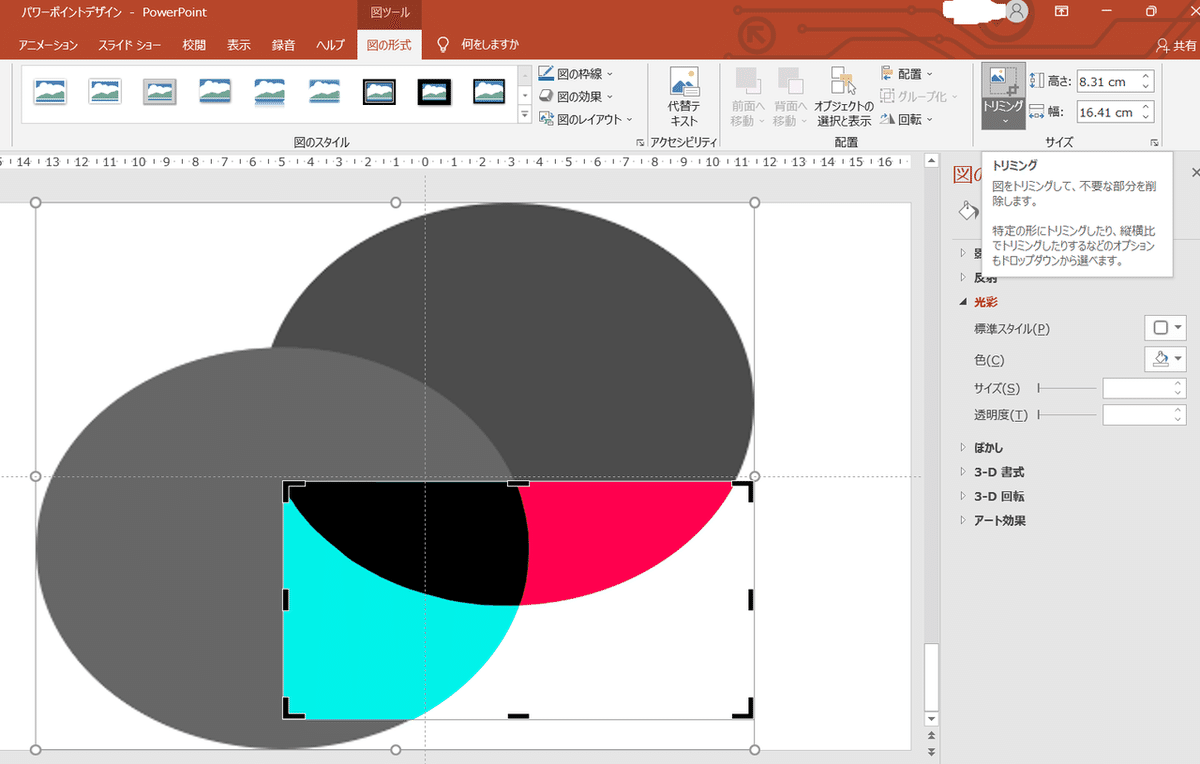The width and height of the screenshot is (1200, 764).
Task: Open the サイズ group dialog launcher
Action: click(x=1154, y=143)
